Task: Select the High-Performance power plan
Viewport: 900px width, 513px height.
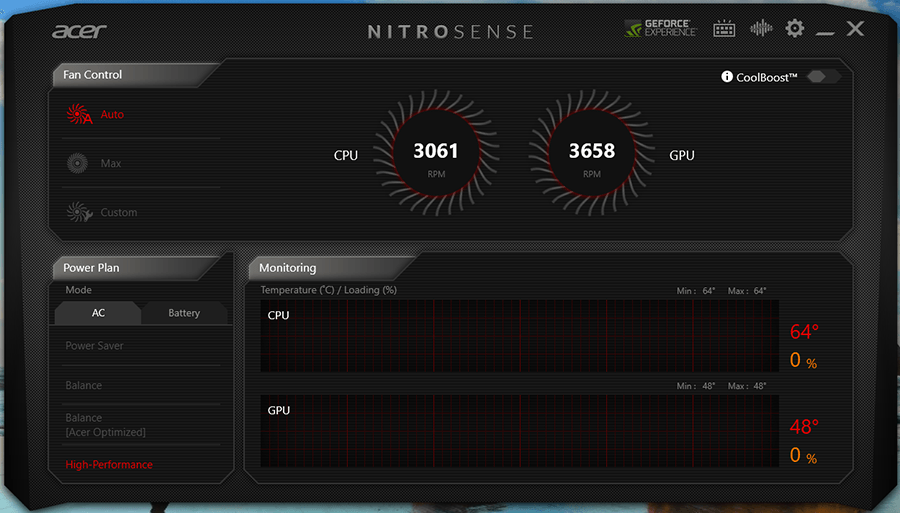Action: click(x=109, y=465)
